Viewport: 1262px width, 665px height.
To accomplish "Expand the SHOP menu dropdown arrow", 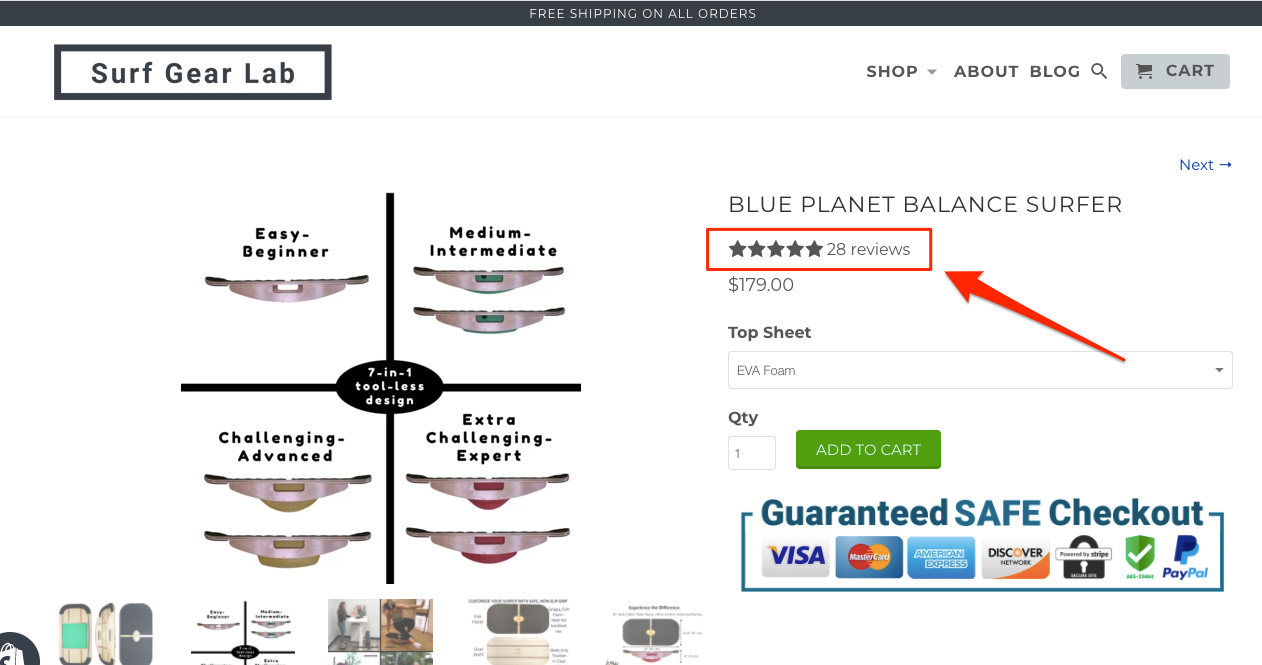I will point(932,72).
